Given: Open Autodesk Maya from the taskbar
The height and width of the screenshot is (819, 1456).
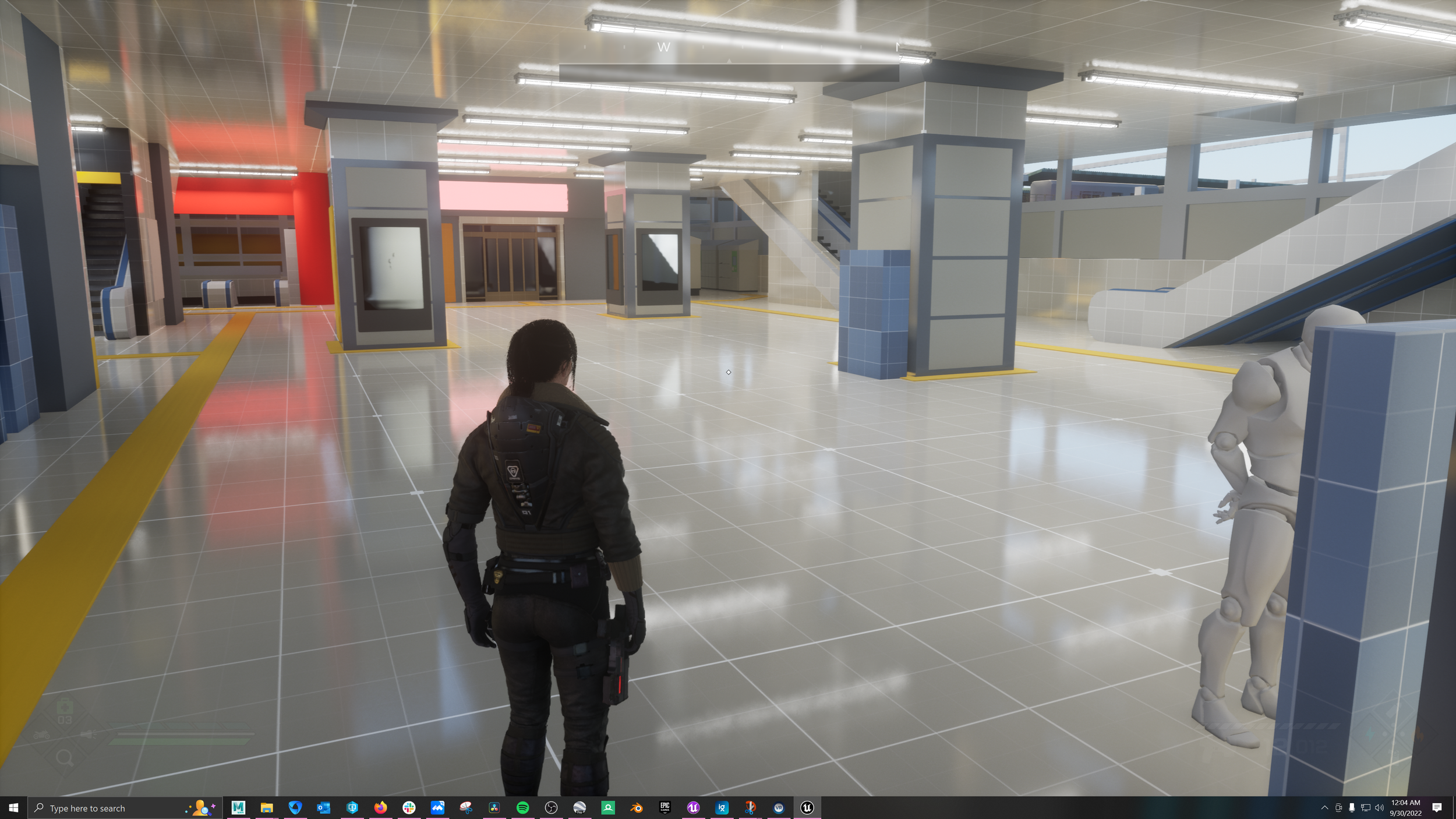Looking at the screenshot, I should [238, 807].
